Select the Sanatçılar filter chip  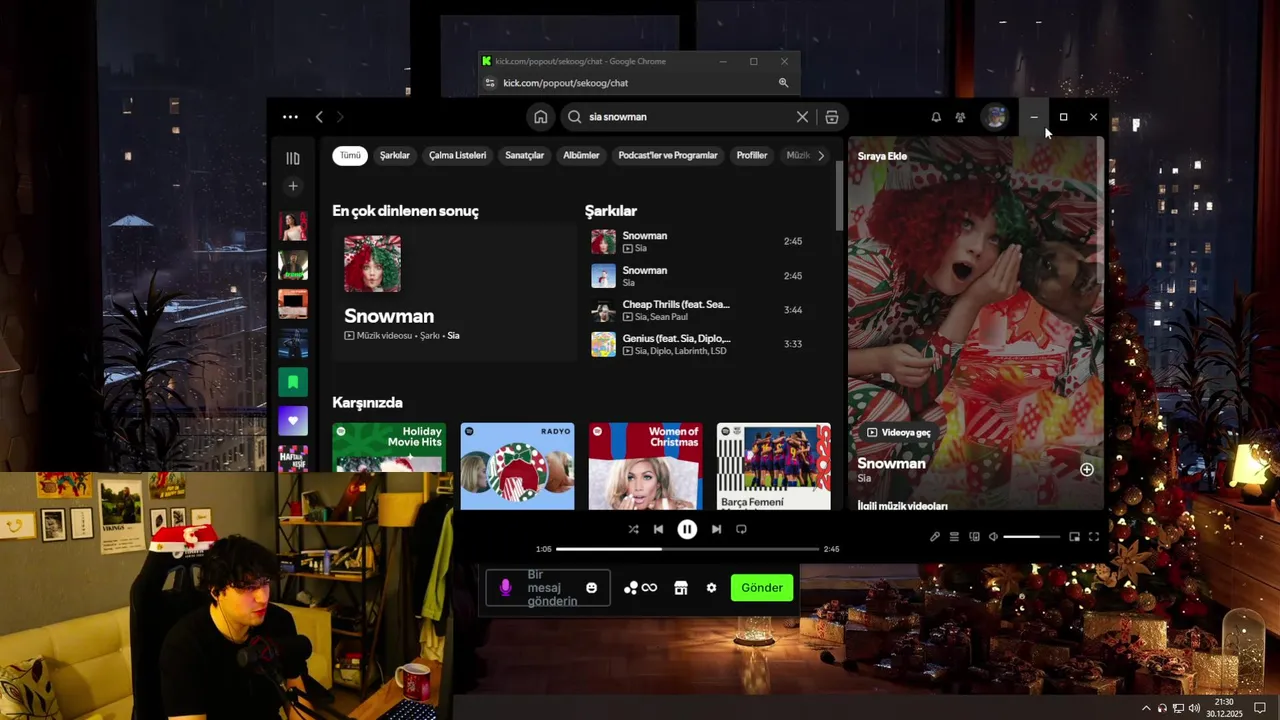click(x=525, y=155)
